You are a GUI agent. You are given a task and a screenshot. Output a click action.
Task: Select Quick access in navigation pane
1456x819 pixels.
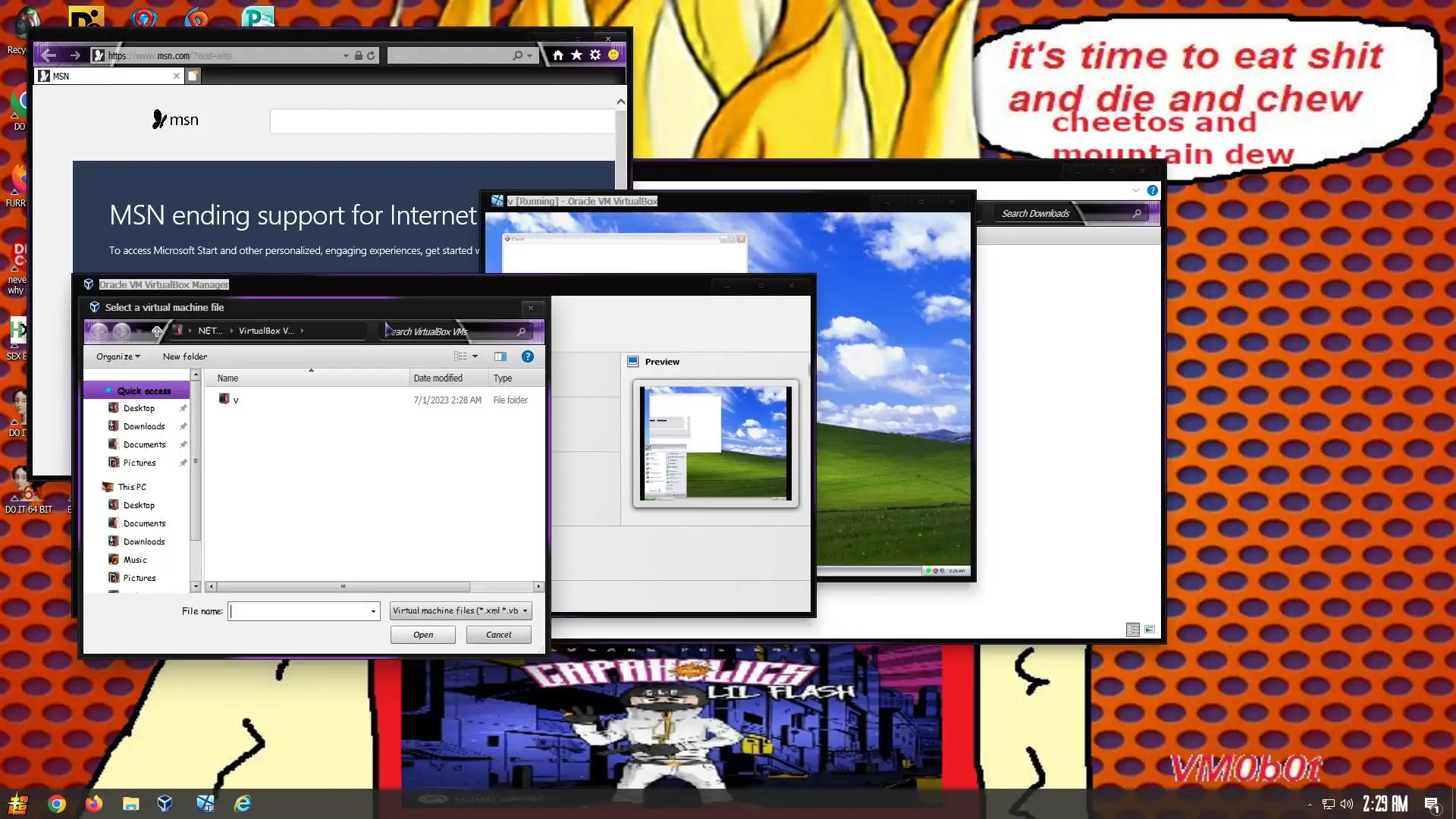[143, 391]
